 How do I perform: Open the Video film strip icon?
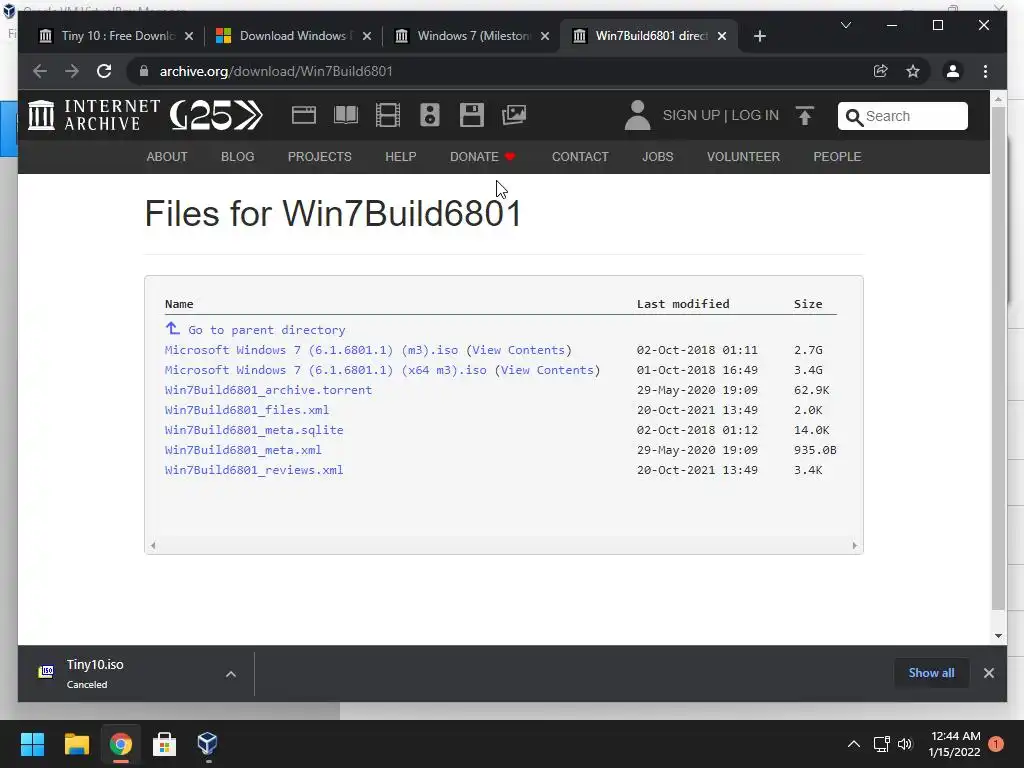coord(388,116)
